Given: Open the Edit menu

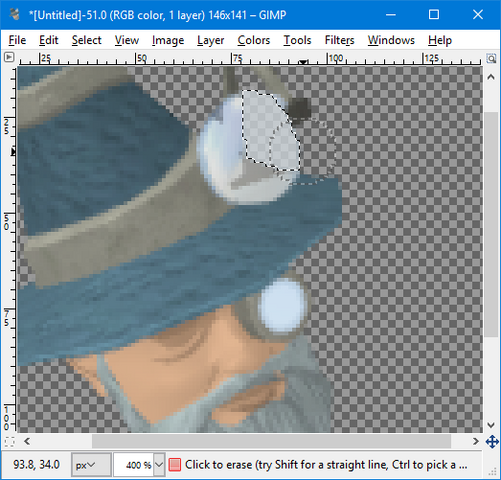Looking at the screenshot, I should pyautogui.click(x=49, y=40).
